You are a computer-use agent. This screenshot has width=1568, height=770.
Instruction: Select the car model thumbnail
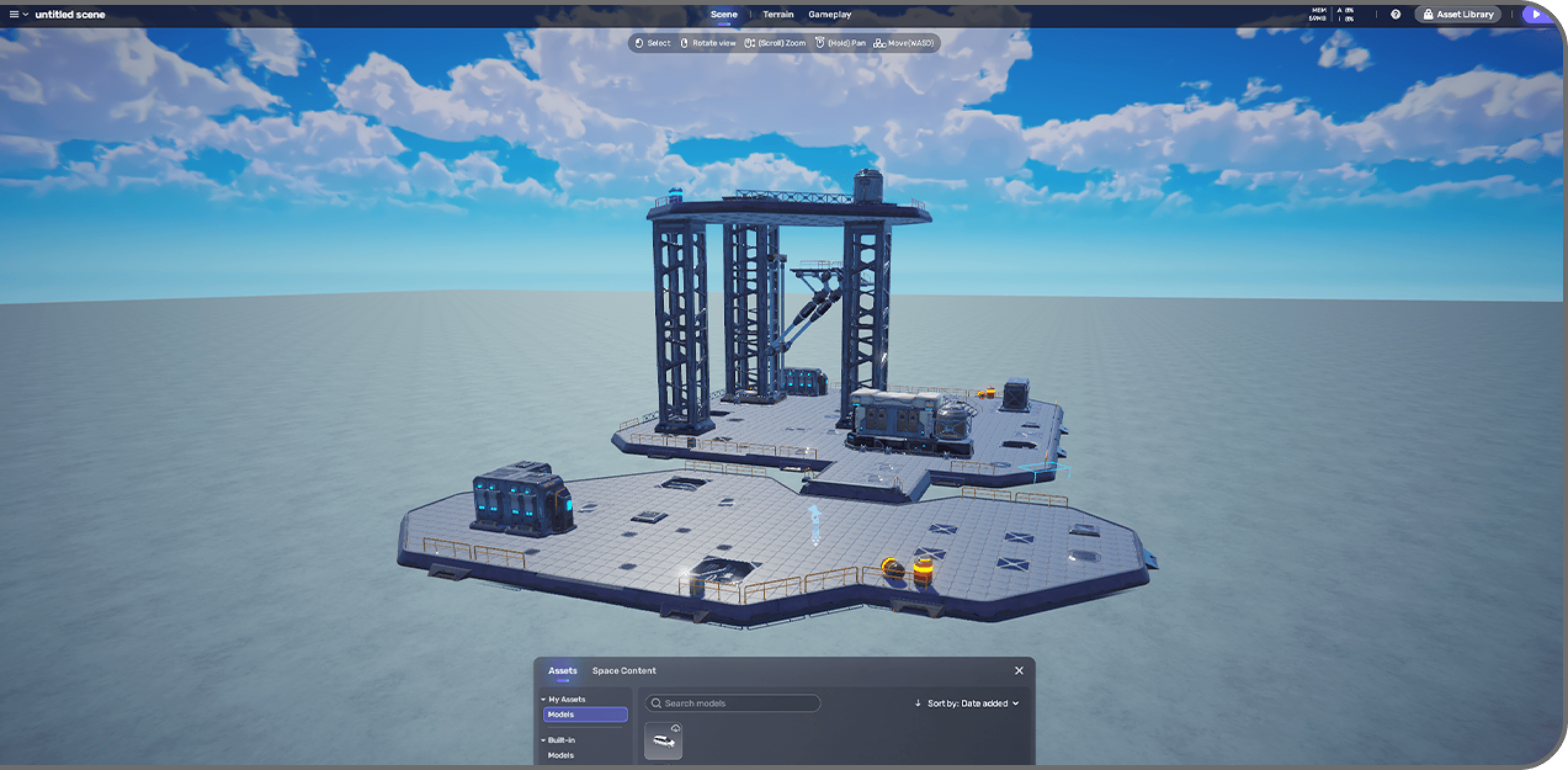tap(663, 741)
